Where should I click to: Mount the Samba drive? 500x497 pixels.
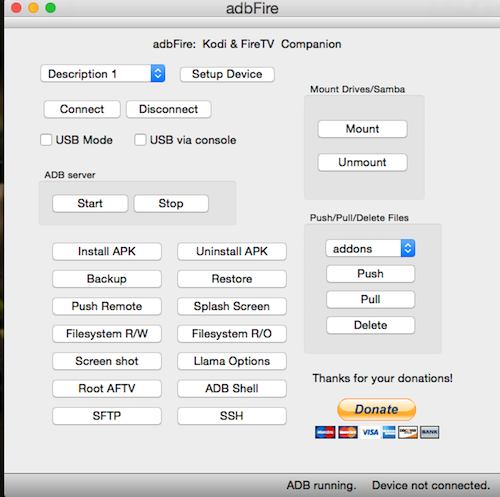click(x=362, y=129)
